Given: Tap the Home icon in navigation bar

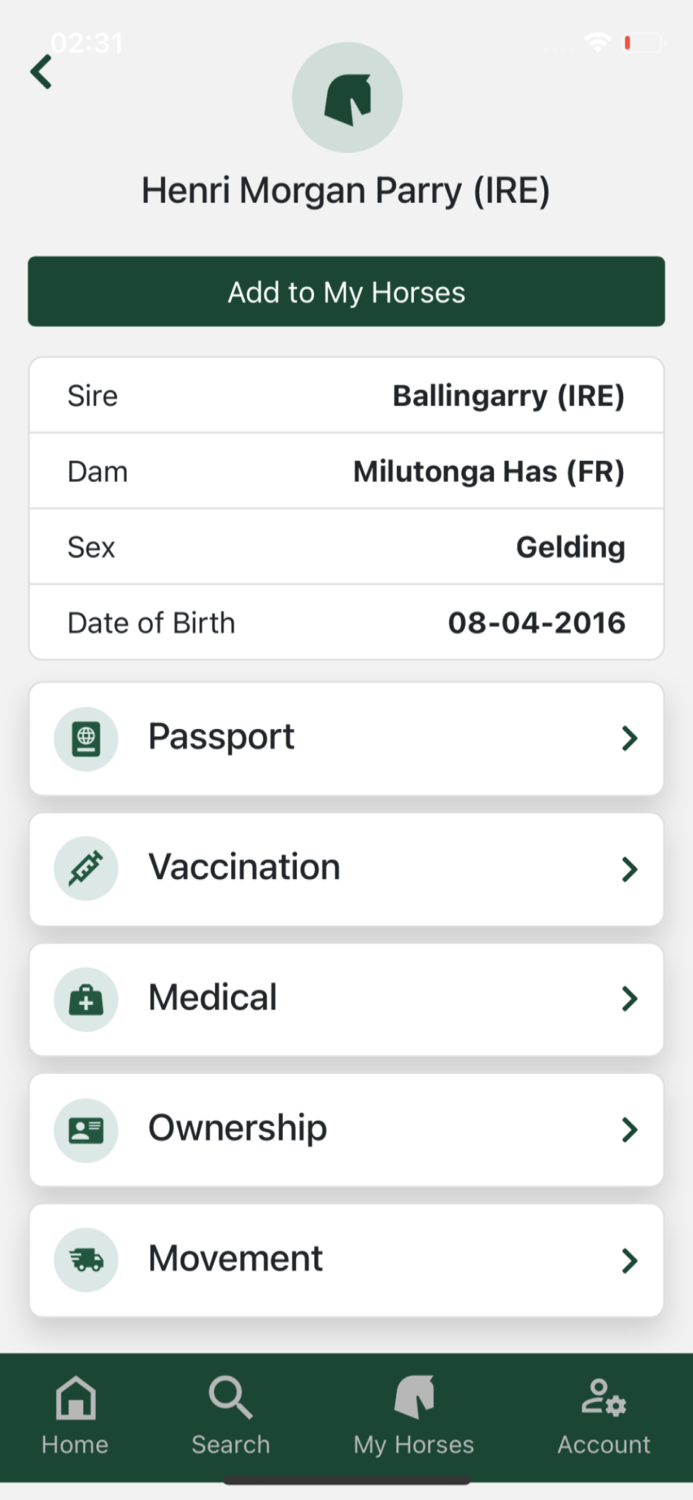Looking at the screenshot, I should click(x=74, y=1395).
